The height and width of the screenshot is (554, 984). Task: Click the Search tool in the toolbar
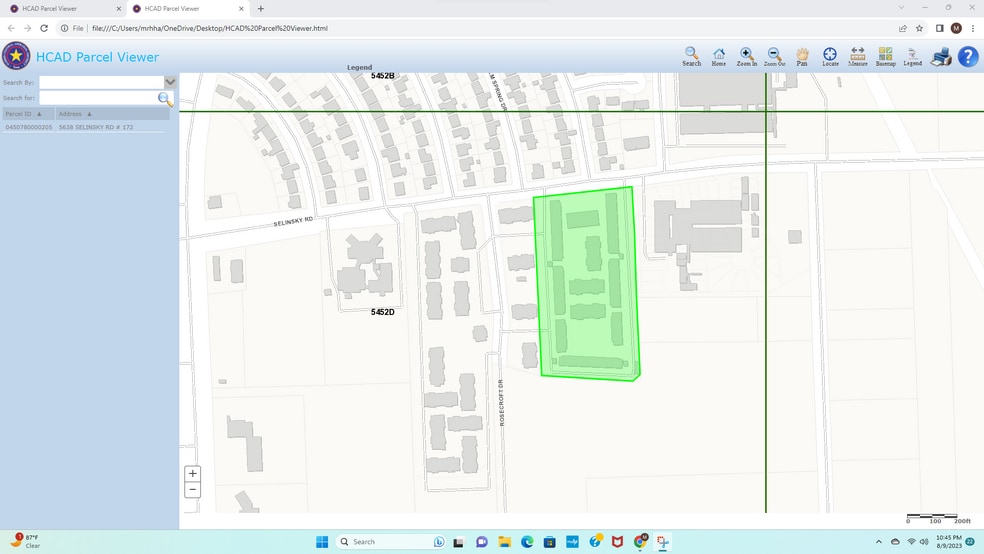pyautogui.click(x=691, y=55)
